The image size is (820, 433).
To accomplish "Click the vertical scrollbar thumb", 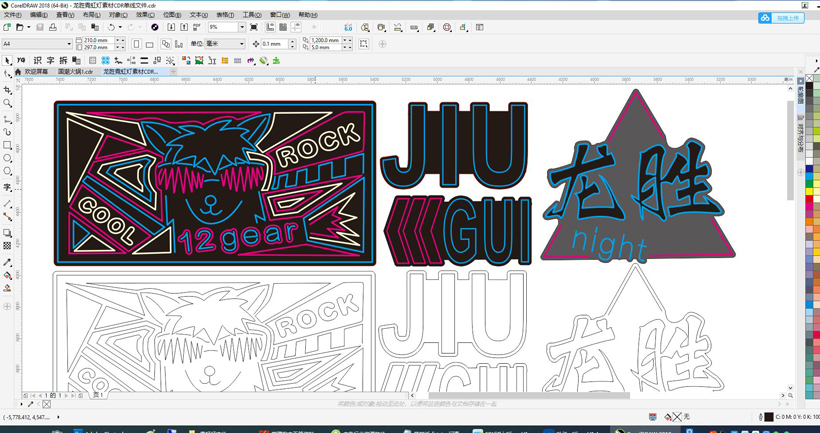I will click(790, 150).
